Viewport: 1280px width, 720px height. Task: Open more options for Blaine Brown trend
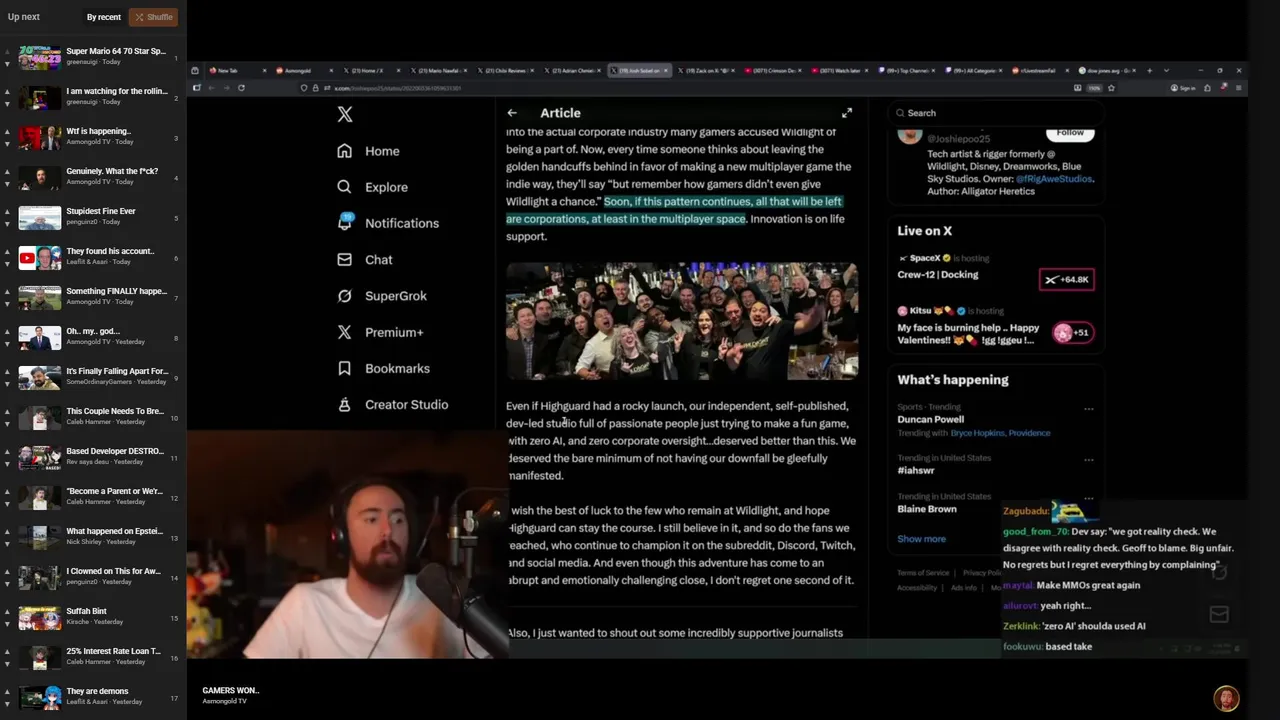(1089, 498)
